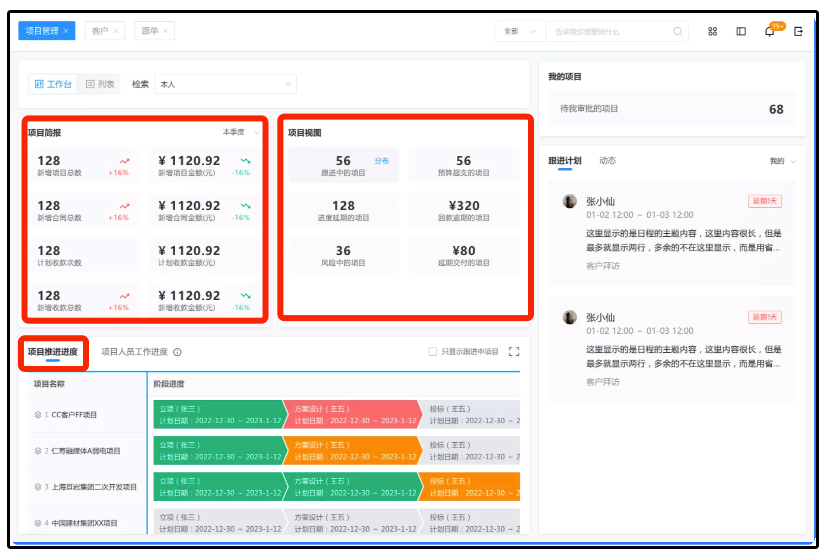Select 跟进计划 tab
The width and height of the screenshot is (827, 556).
(565, 161)
